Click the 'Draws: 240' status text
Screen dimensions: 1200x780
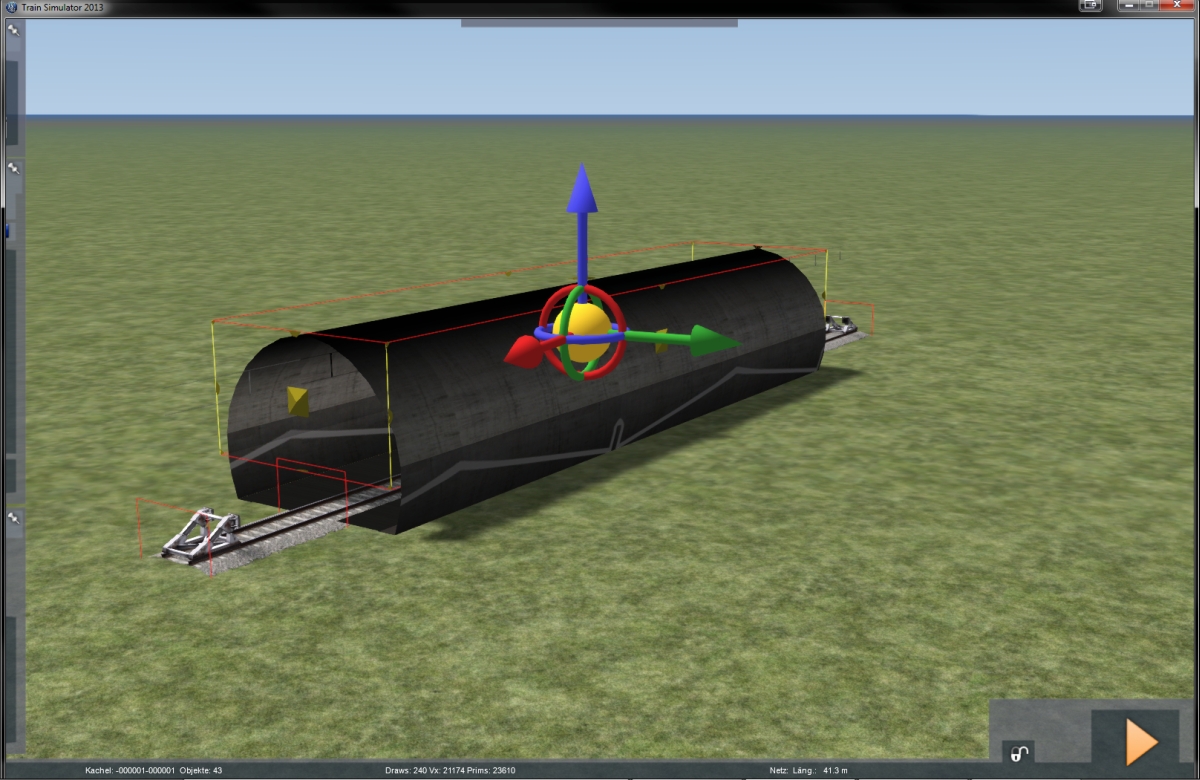point(406,770)
